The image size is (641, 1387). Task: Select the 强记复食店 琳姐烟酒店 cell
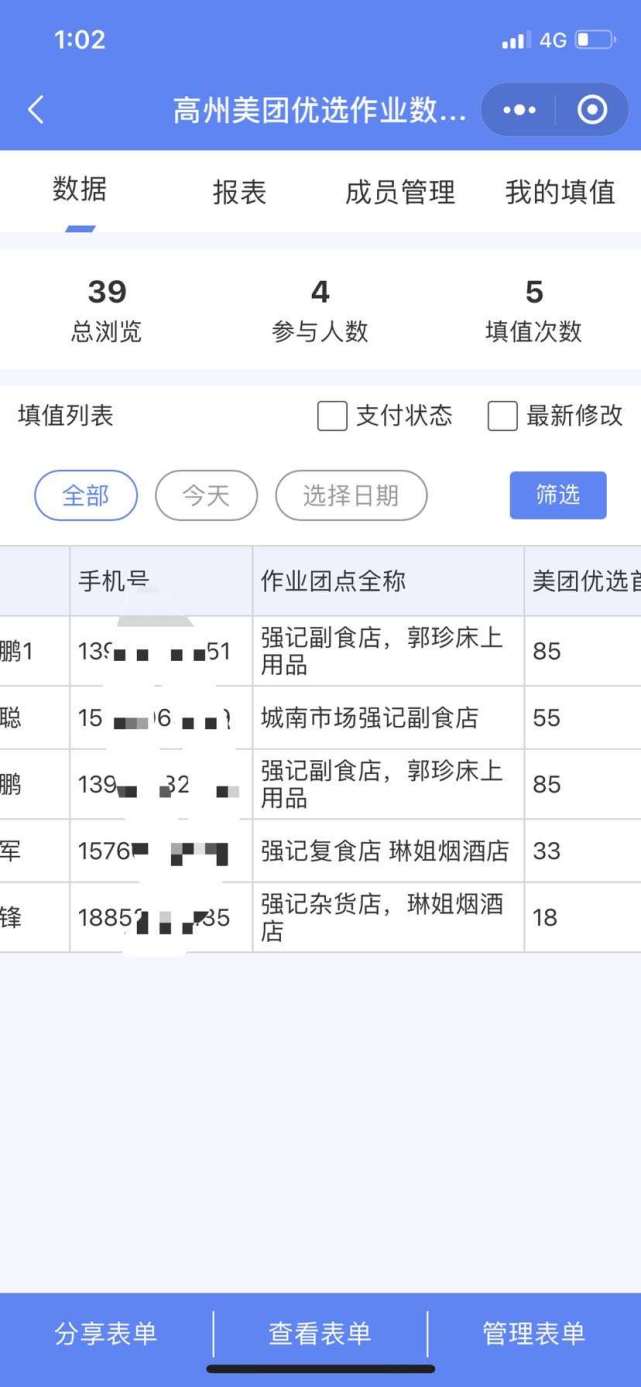tap(388, 851)
